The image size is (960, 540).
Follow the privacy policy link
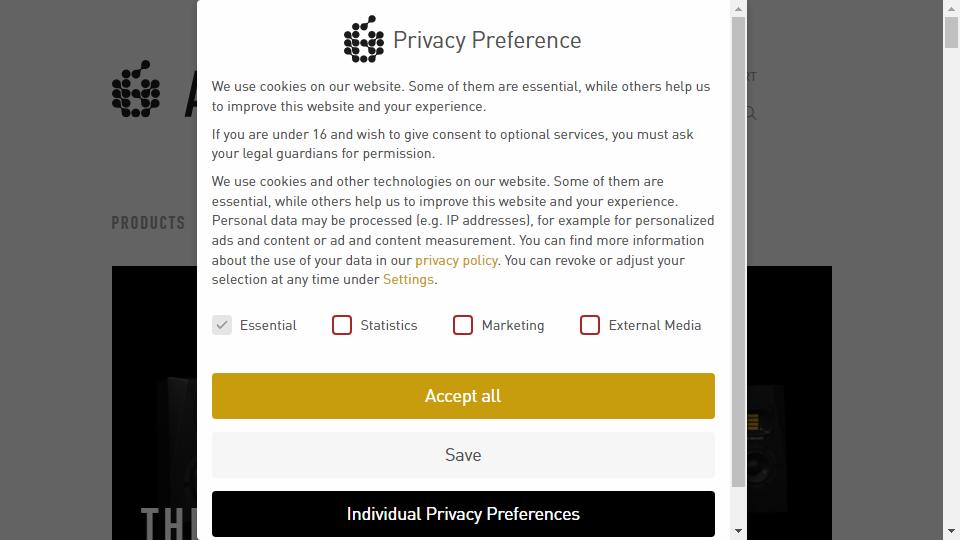pyautogui.click(x=456, y=260)
